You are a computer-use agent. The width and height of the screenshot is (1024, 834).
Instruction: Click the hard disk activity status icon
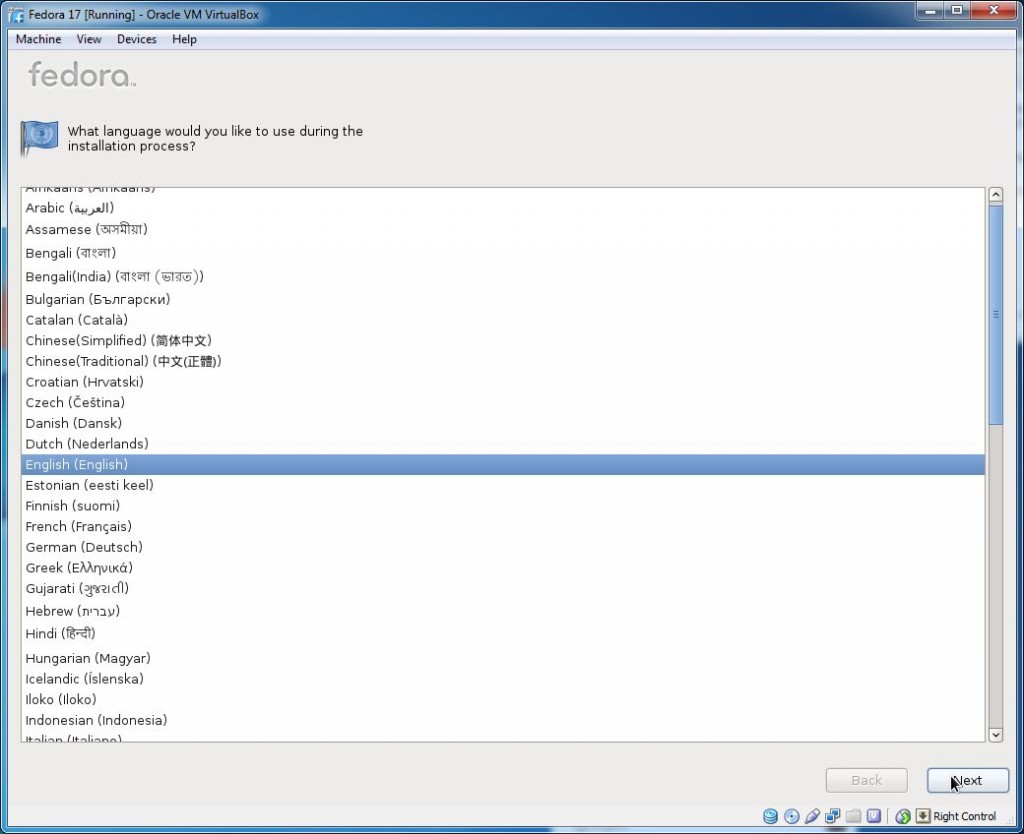pyautogui.click(x=771, y=816)
